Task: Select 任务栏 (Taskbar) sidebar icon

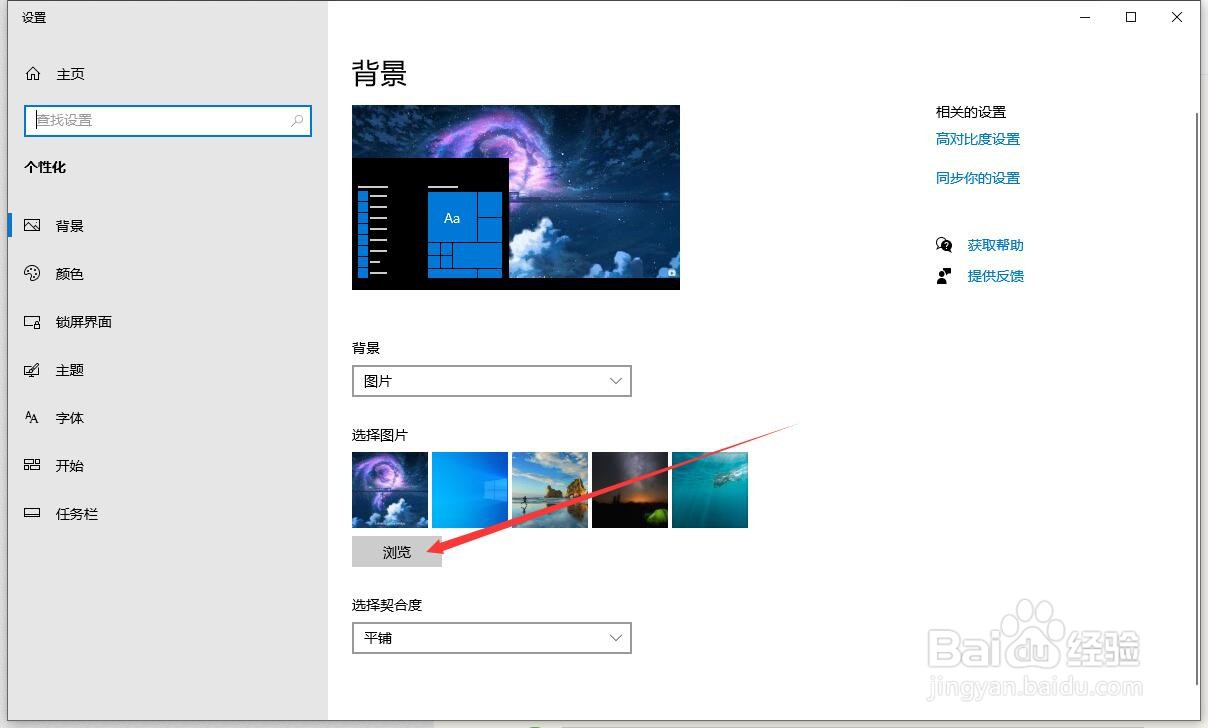Action: pyautogui.click(x=32, y=513)
